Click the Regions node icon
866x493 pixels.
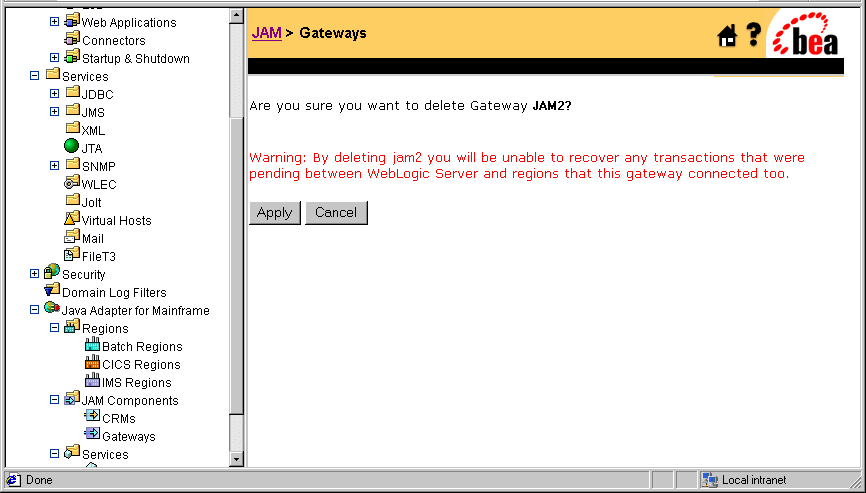[72, 326]
